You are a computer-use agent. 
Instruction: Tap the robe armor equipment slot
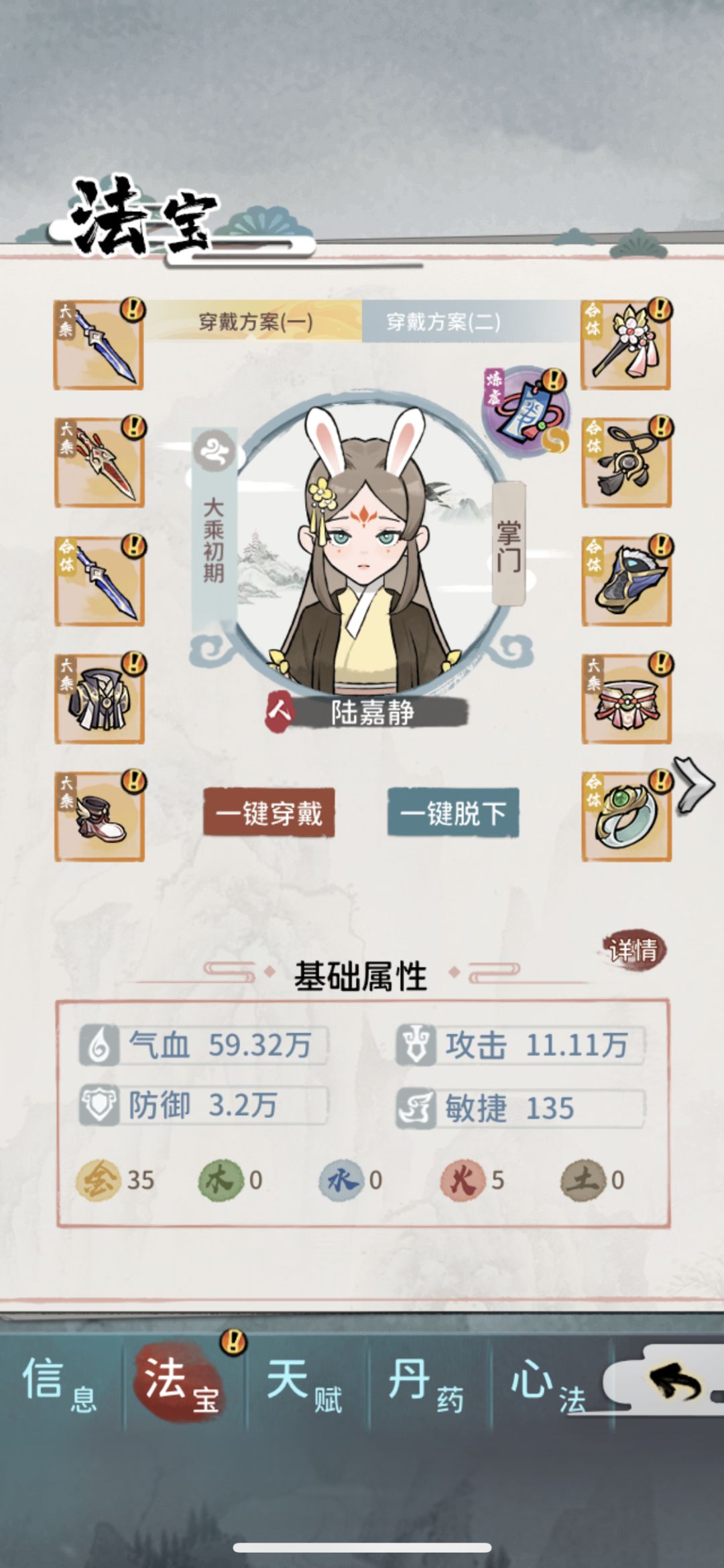click(99, 699)
